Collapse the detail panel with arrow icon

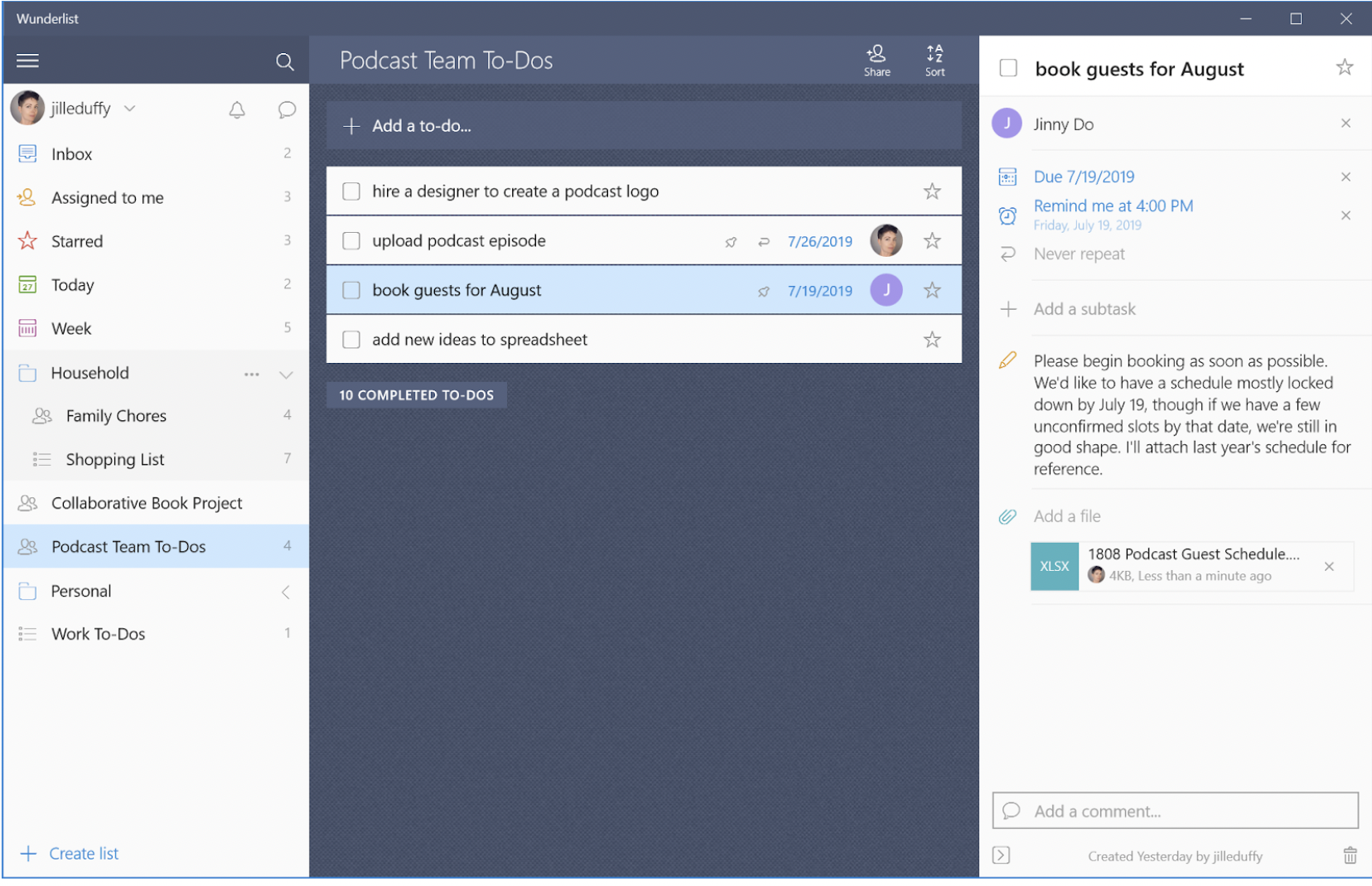1001,855
